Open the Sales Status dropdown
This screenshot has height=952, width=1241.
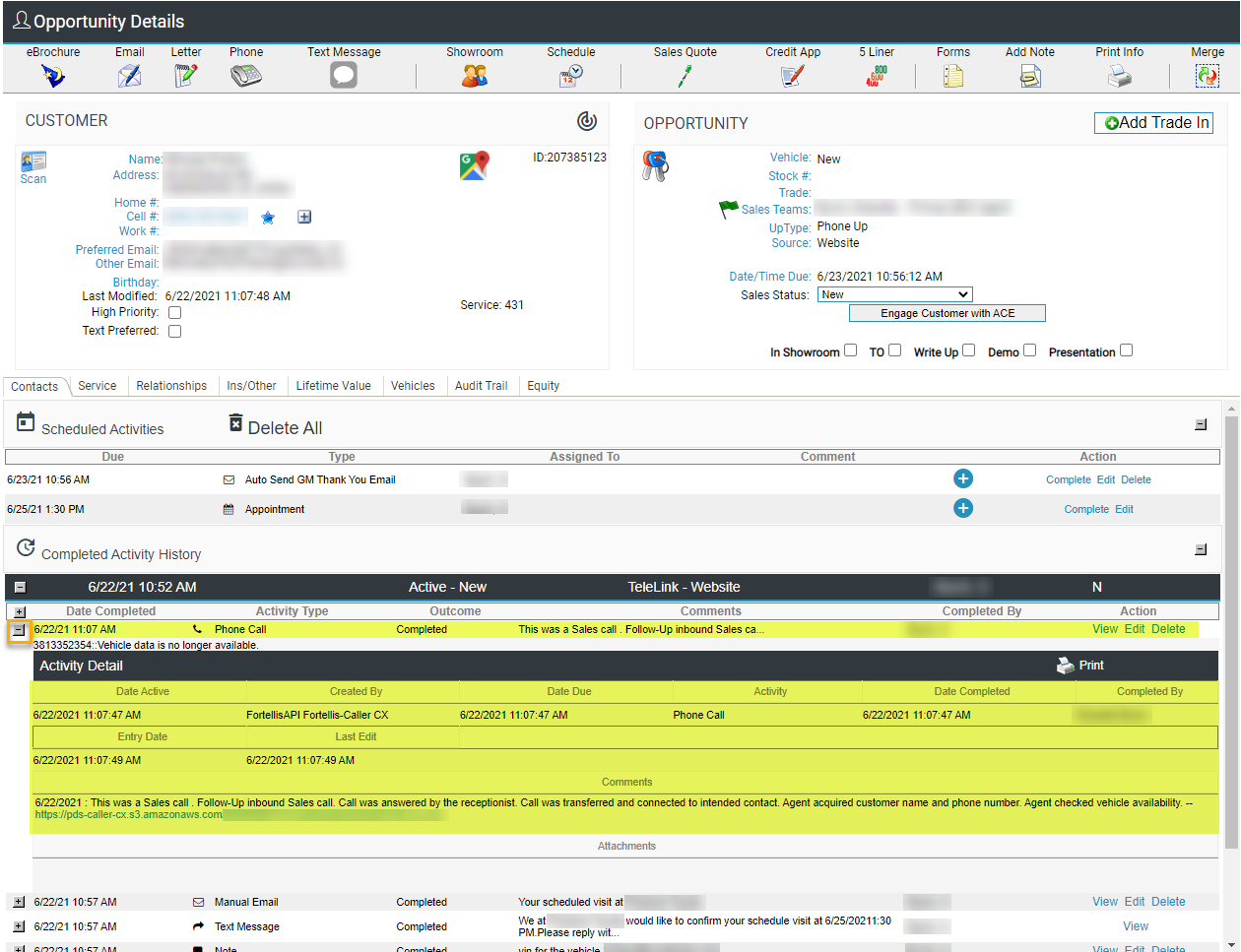(895, 294)
